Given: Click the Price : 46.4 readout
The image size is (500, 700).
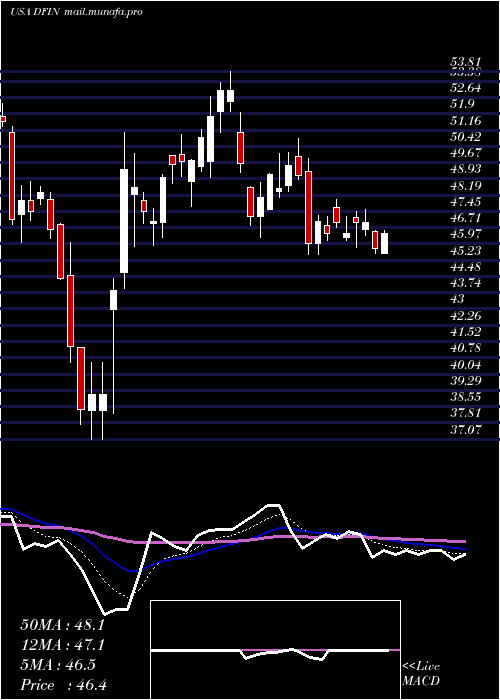Looking at the screenshot, I should 62,685.
